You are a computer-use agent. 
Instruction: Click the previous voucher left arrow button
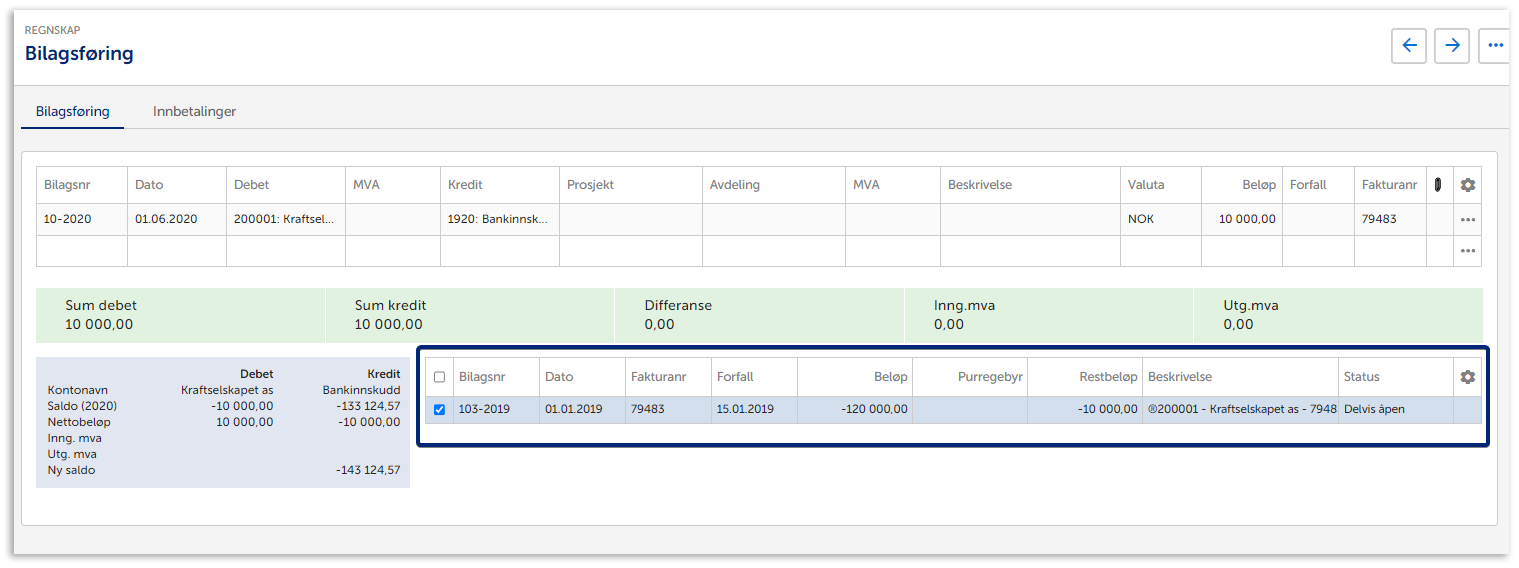point(1409,46)
